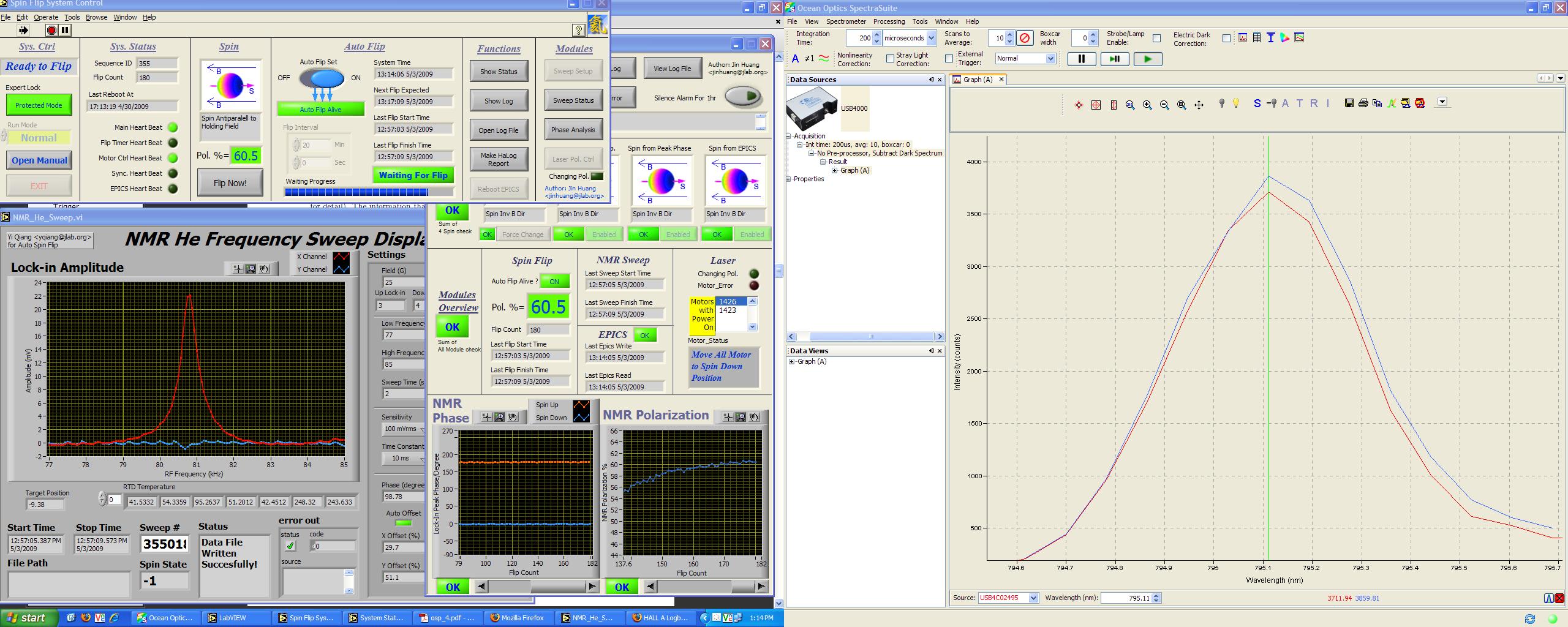Open the microseconds integration unit dropdown
Screen dimensions: 1568x627
[x=931, y=38]
